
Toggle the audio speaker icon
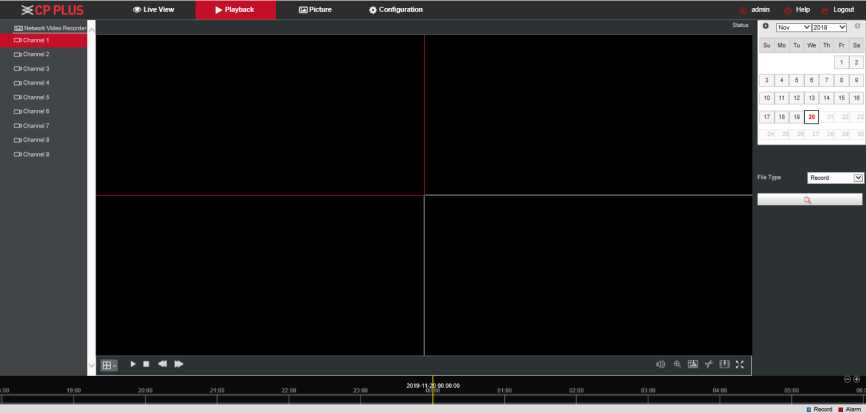(661, 364)
